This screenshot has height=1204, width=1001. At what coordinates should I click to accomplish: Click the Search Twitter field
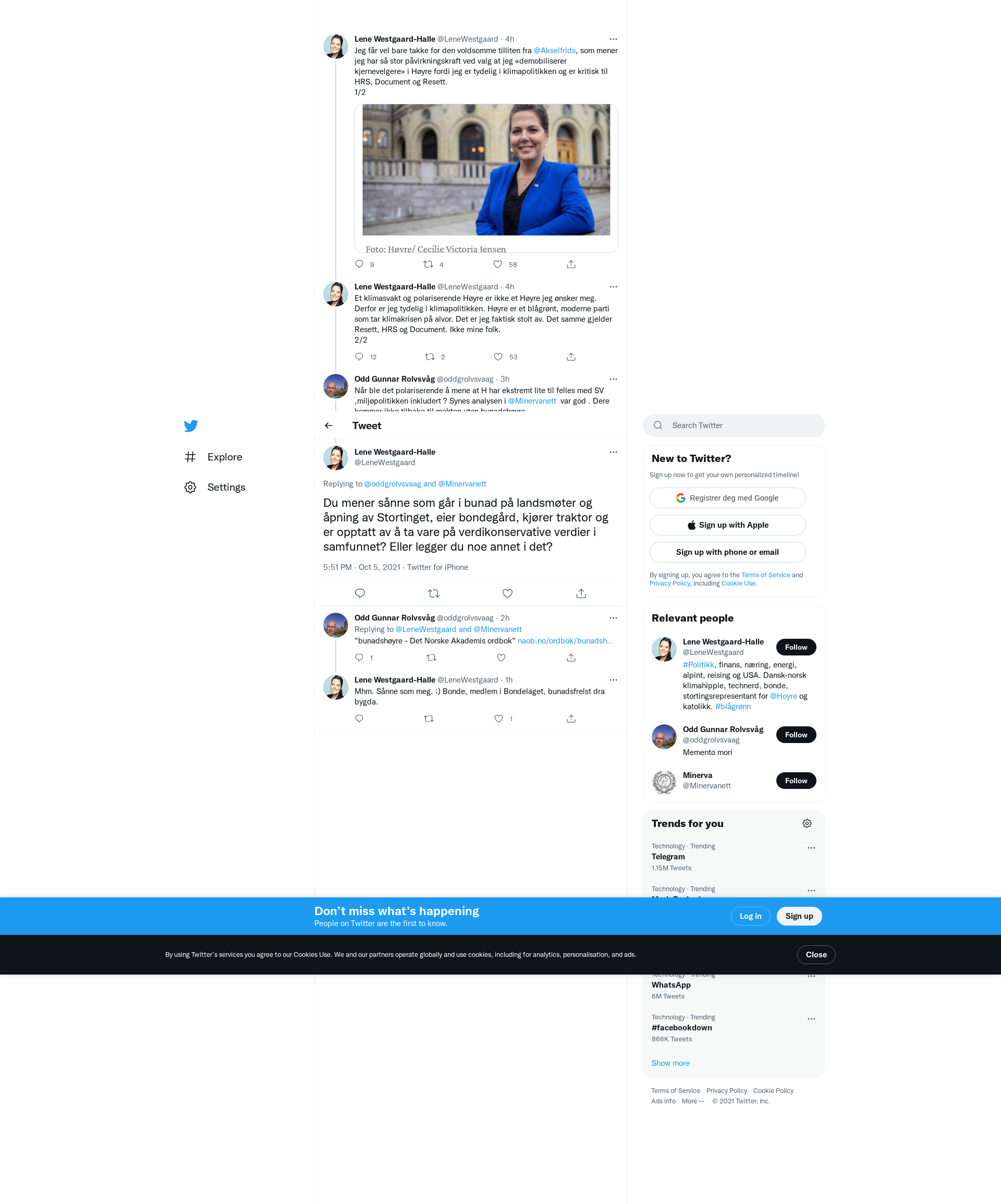click(734, 425)
